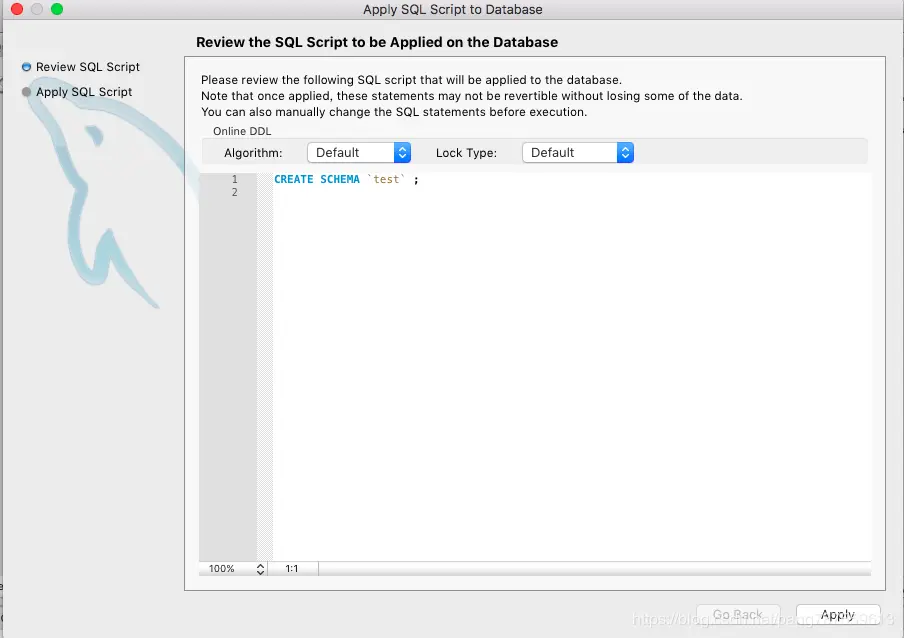Click the Go Back button
The width and height of the screenshot is (904, 638).
[x=738, y=615]
